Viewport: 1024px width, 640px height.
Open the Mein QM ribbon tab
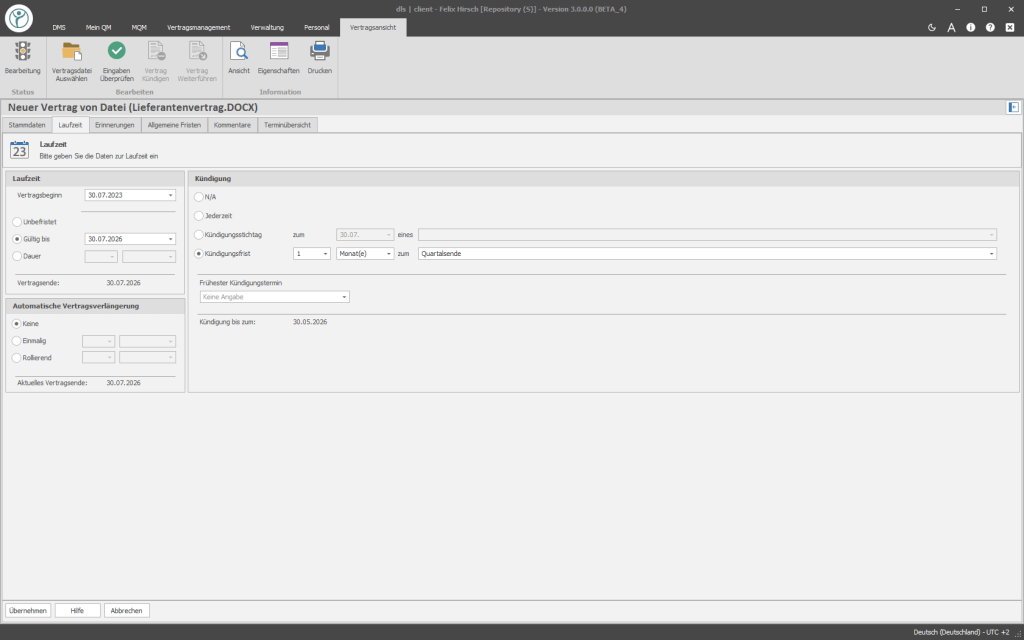coord(99,27)
